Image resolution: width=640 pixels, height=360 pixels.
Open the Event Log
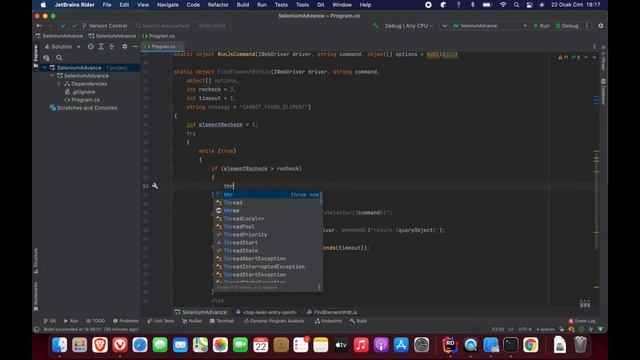582,321
